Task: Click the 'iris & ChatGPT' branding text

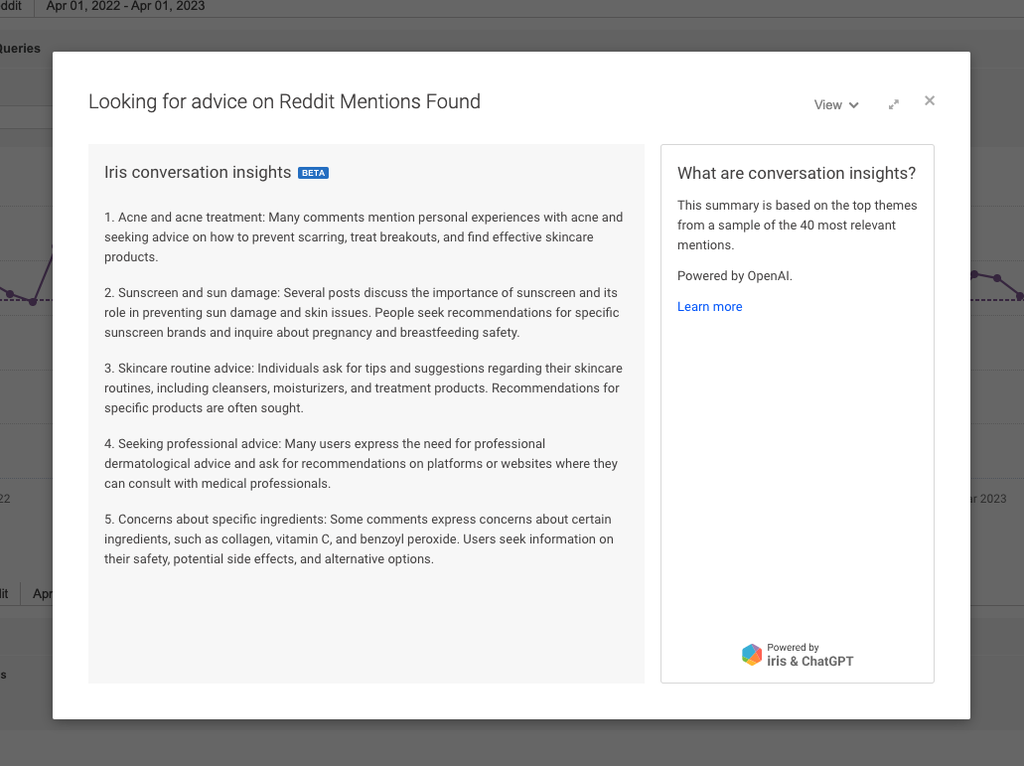Action: point(809,661)
